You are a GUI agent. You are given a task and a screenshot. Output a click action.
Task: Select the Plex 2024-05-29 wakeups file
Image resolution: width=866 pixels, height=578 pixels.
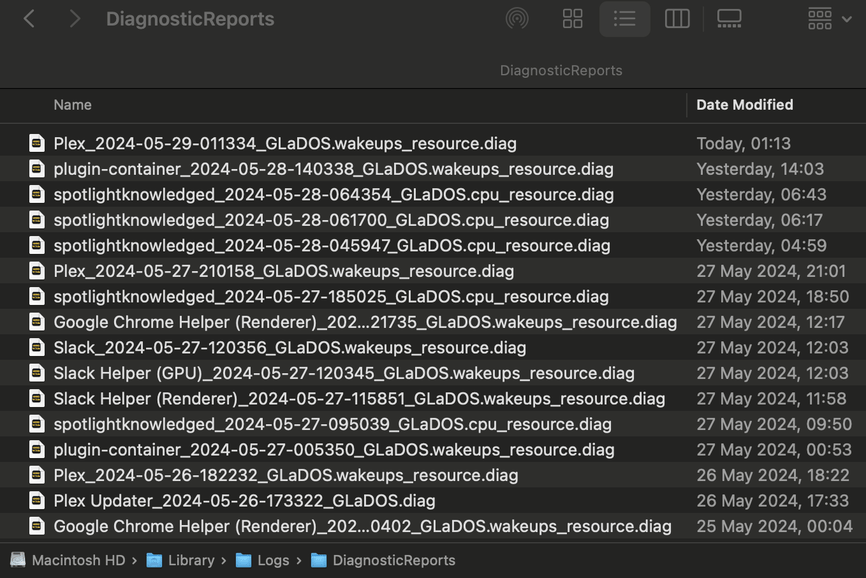click(285, 144)
